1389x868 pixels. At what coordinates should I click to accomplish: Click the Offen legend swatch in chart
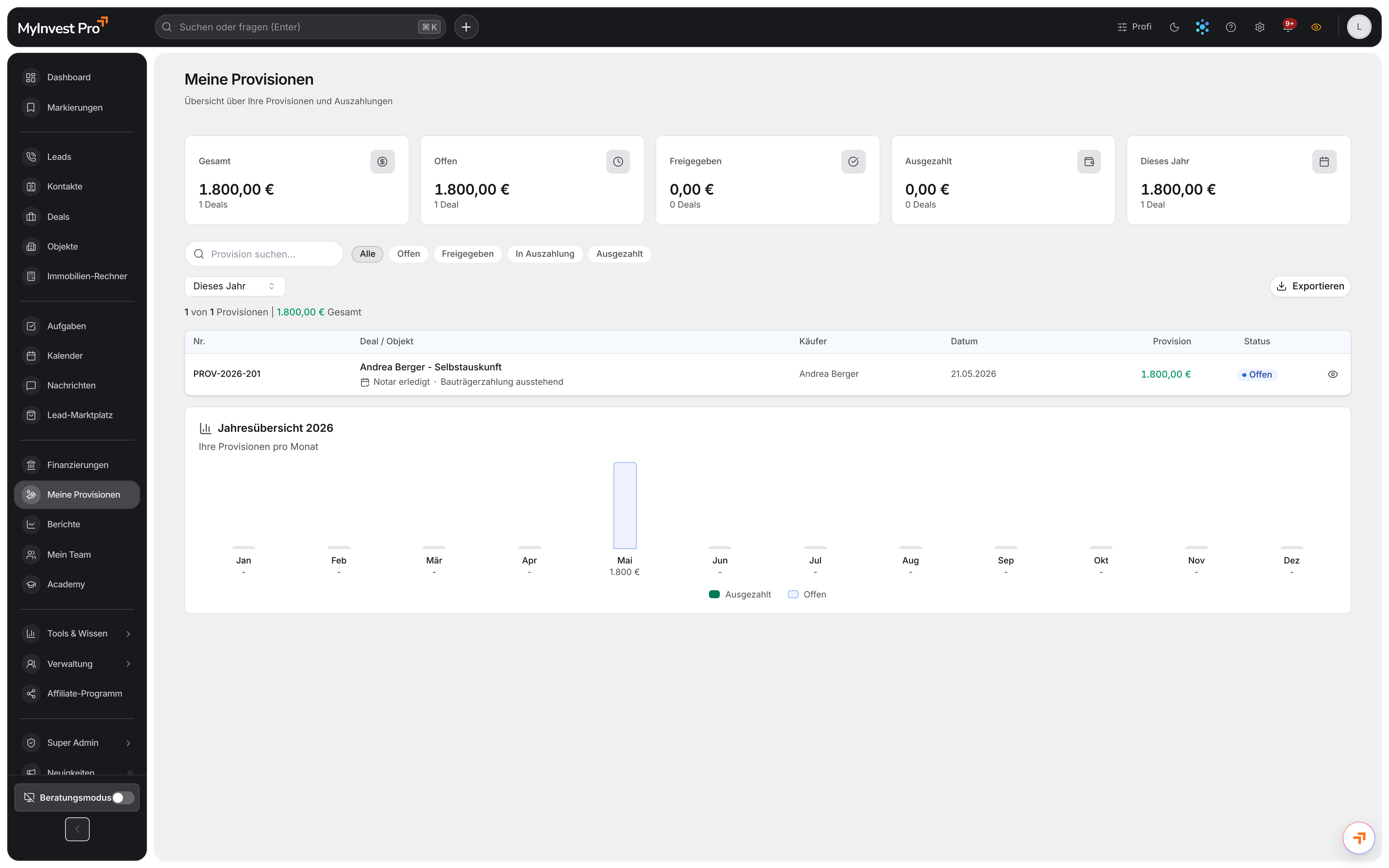point(793,594)
